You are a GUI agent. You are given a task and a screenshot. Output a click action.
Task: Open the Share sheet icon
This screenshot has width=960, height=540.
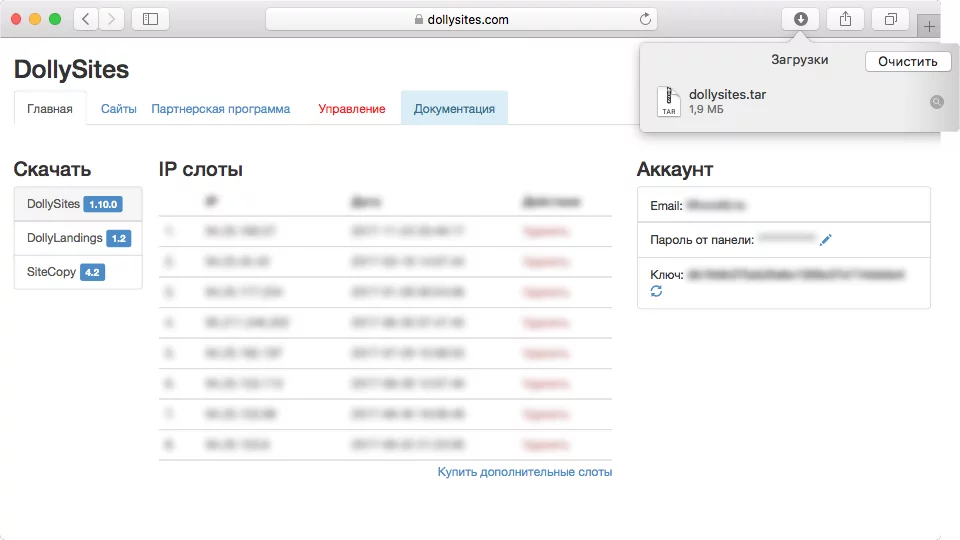coord(845,19)
